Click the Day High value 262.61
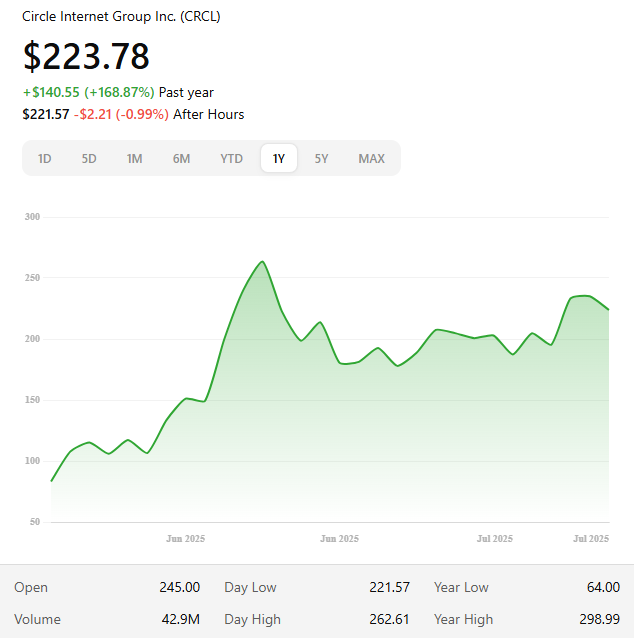Image resolution: width=634 pixels, height=638 pixels. (389, 619)
